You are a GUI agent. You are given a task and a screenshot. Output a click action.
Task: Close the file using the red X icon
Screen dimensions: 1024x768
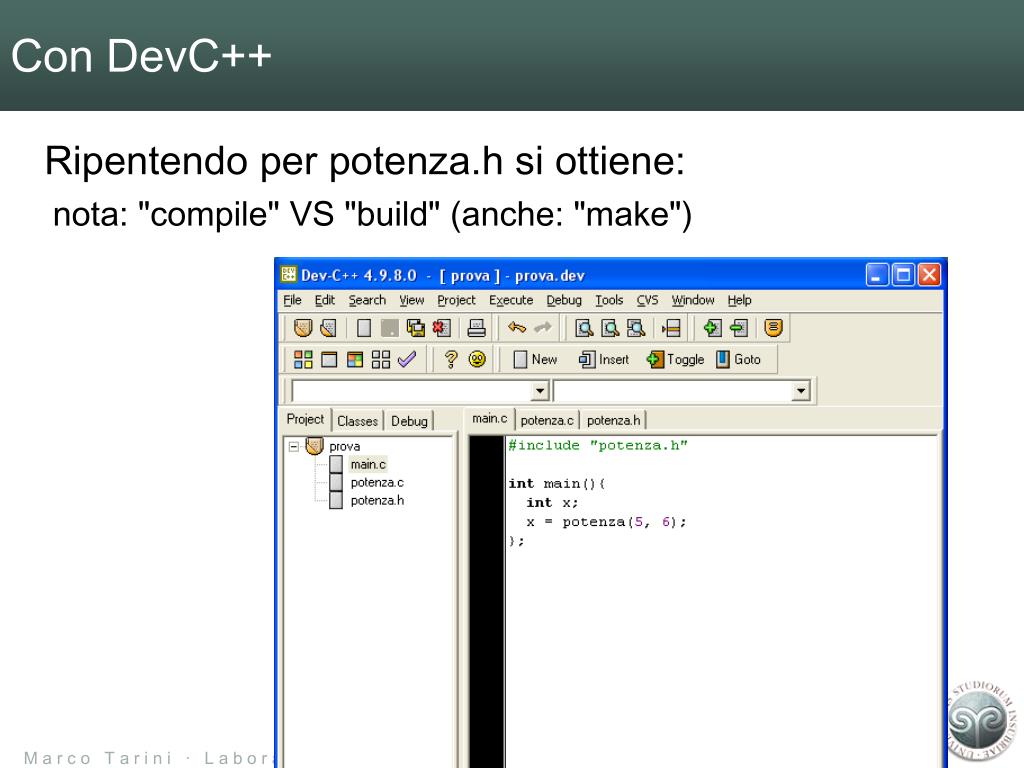tap(441, 328)
